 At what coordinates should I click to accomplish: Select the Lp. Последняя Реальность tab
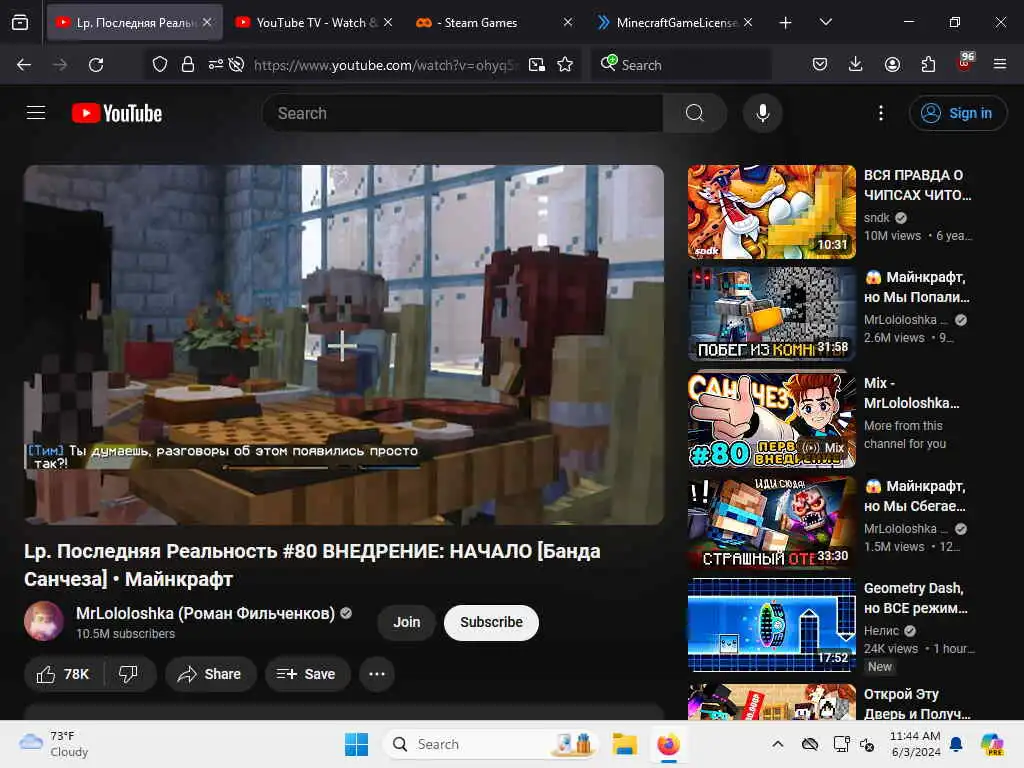(135, 22)
